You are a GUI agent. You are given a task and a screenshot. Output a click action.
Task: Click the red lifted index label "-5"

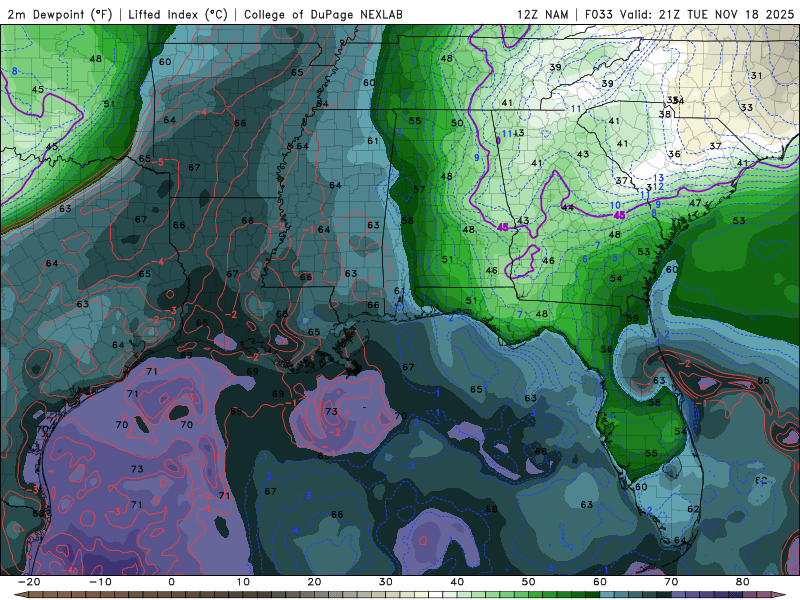pyautogui.click(x=158, y=162)
